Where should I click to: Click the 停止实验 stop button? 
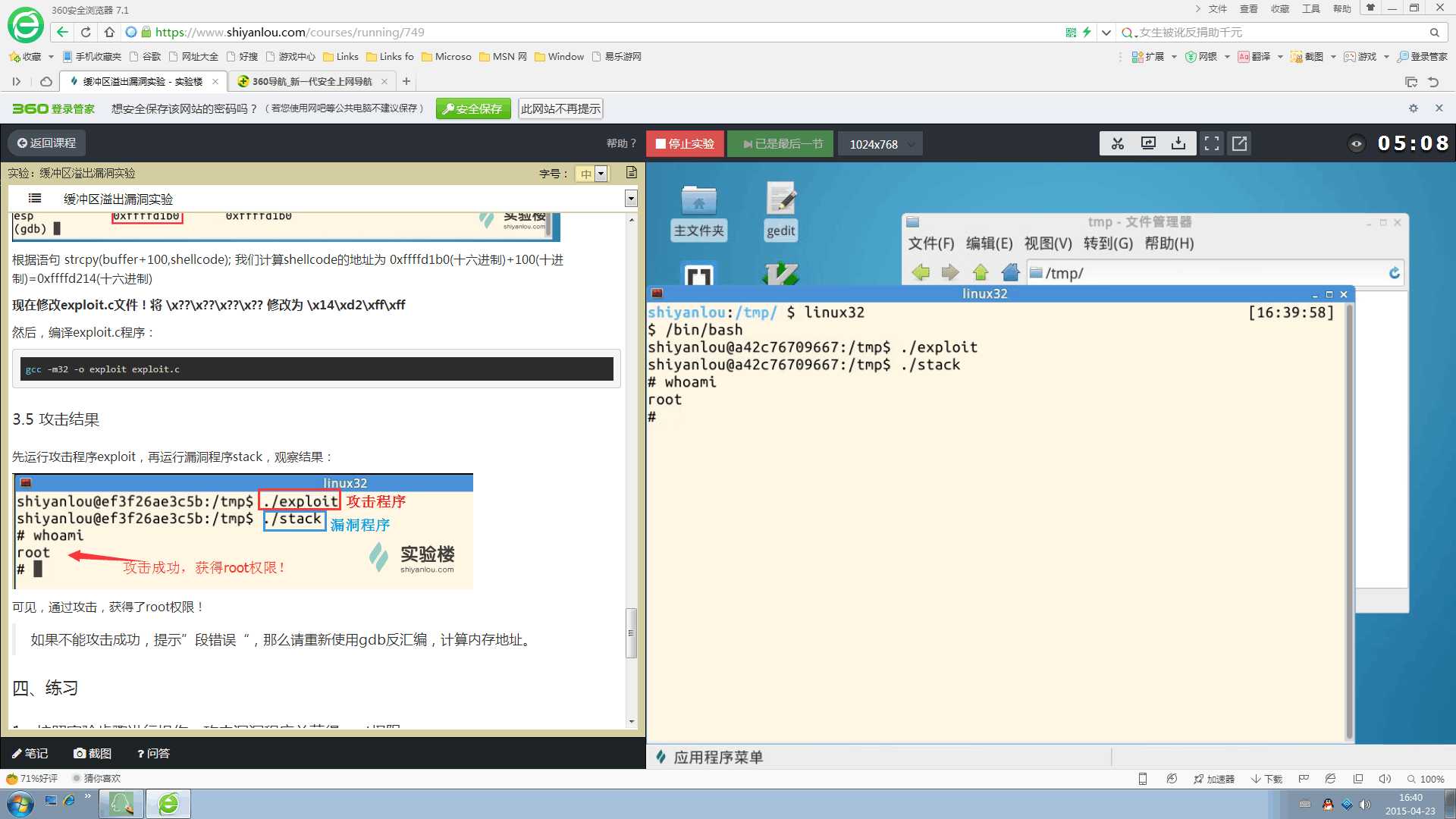point(686,144)
